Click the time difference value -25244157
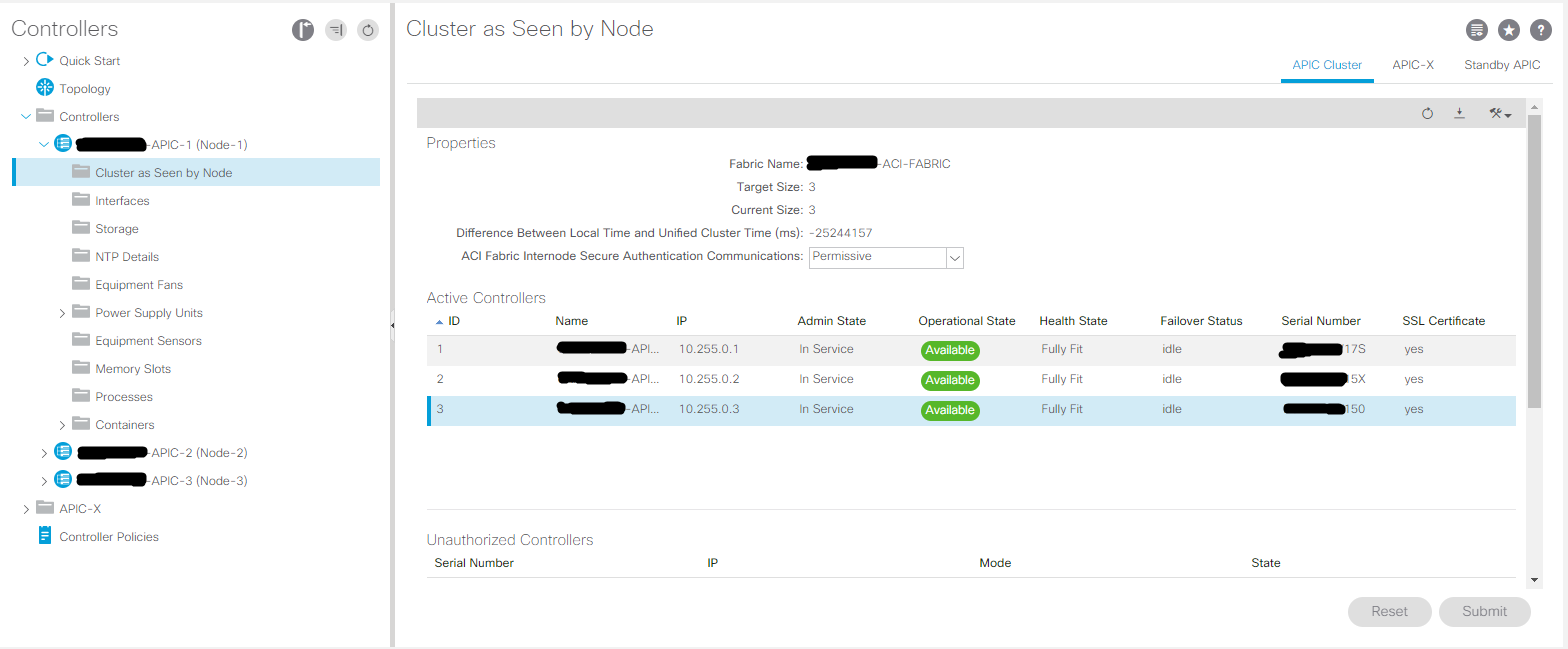The height and width of the screenshot is (649, 1568). [841, 233]
